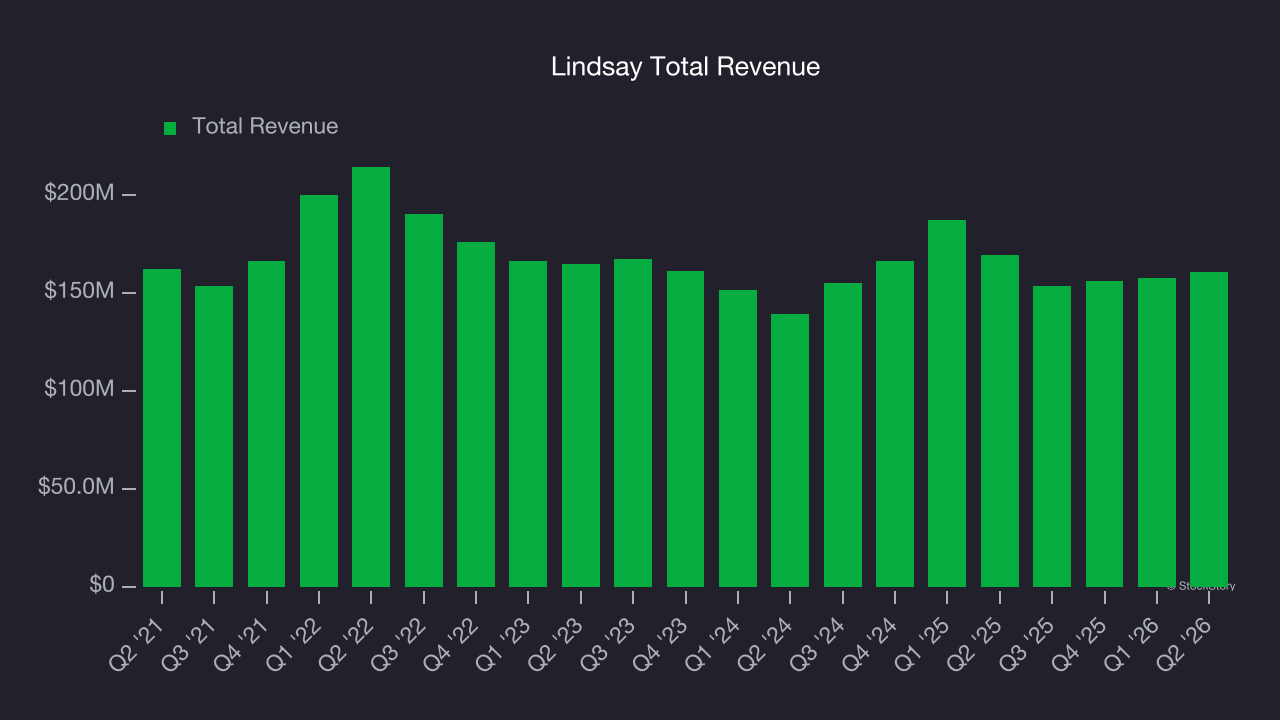Click the $100M y-axis label
Image resolution: width=1280 pixels, height=720 pixels.
[79, 389]
